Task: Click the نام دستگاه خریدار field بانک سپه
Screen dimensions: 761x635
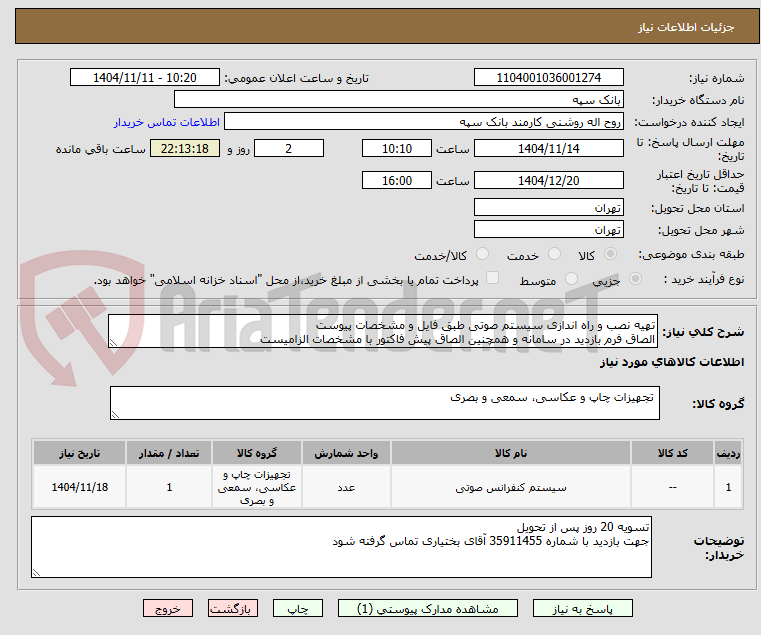Action: (398, 100)
